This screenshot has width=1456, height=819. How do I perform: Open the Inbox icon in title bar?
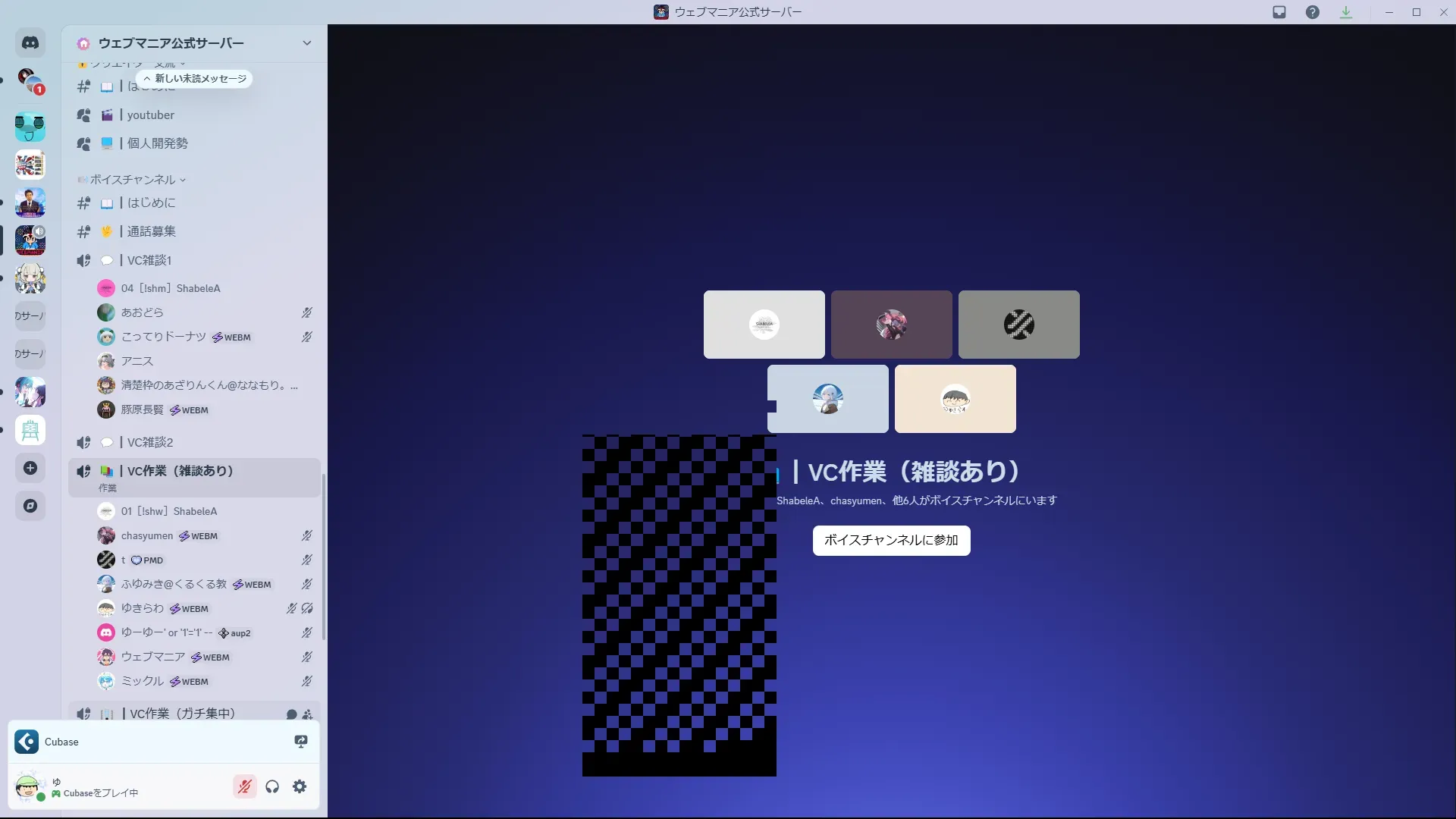[1279, 12]
